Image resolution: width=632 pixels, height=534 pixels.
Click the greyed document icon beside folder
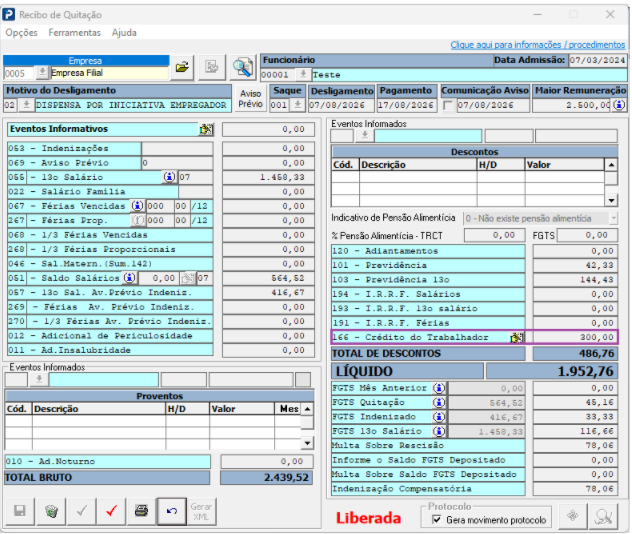212,67
